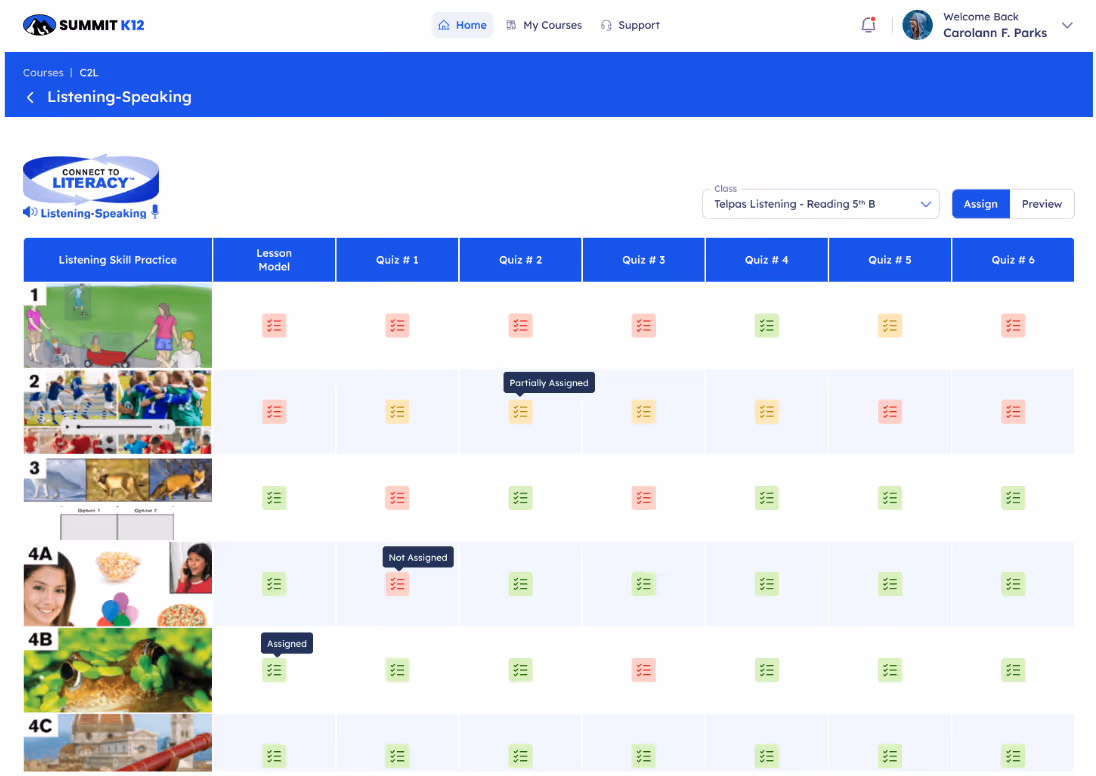Click row 2 Lesson Model assignment icon
The image size is (1096, 776).
(x=274, y=412)
